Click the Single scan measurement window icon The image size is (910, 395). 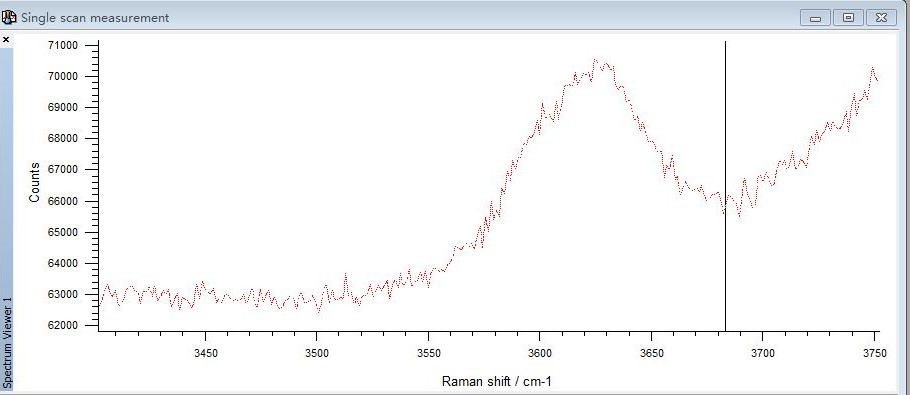(9, 17)
